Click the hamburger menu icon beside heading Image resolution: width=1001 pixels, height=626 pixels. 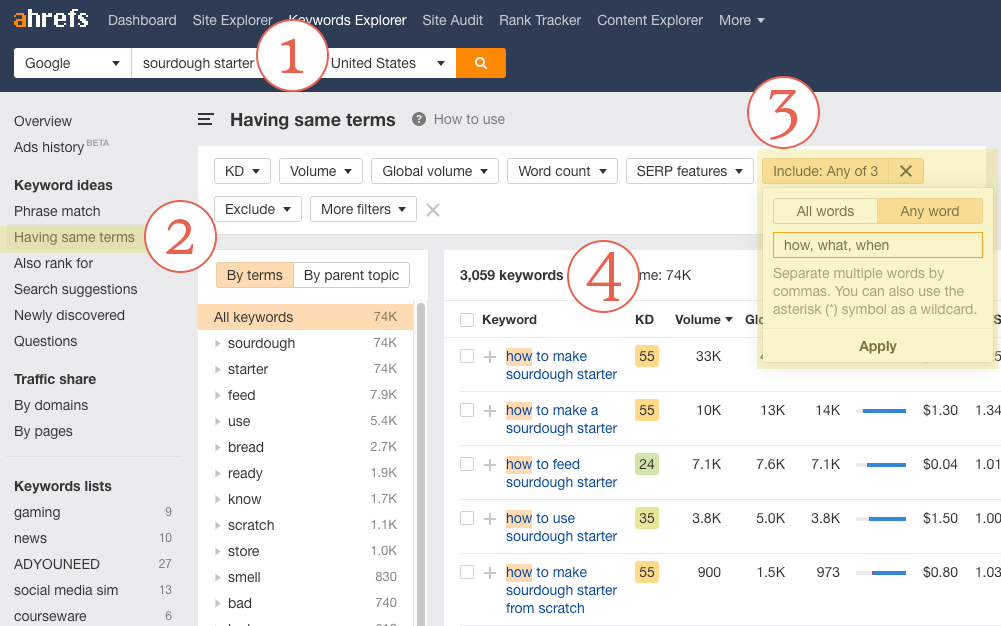pos(206,120)
